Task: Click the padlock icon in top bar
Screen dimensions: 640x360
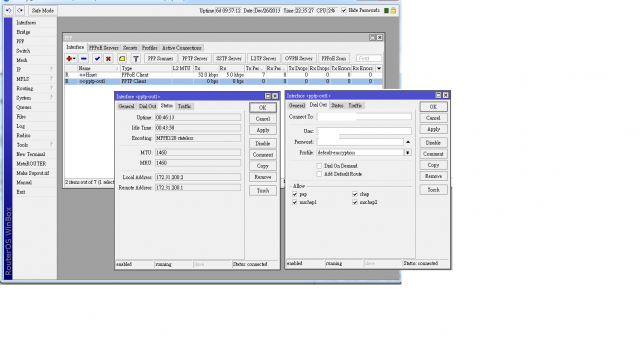Action: pos(393,11)
